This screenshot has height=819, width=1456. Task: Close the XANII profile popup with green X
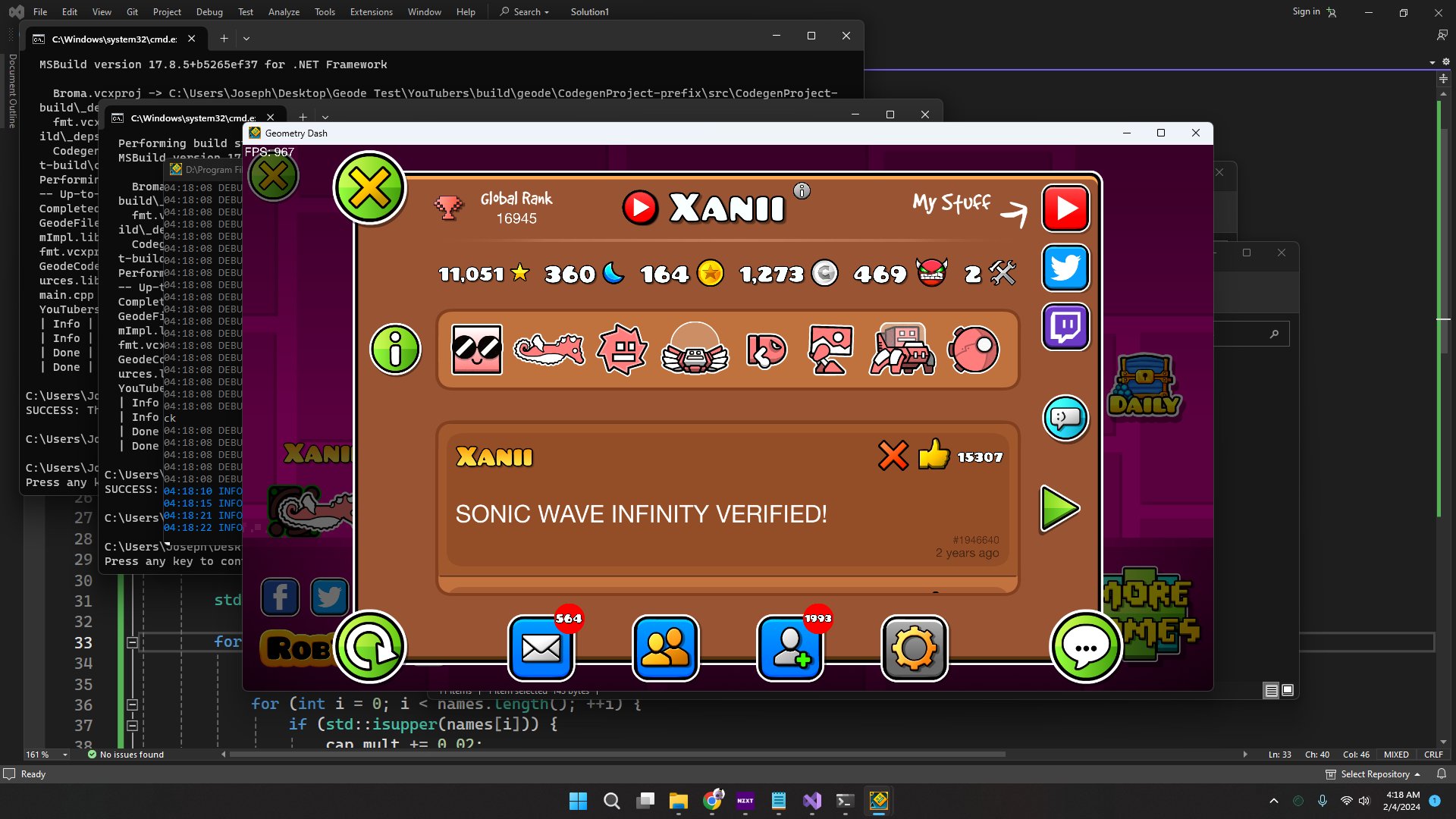(x=369, y=188)
